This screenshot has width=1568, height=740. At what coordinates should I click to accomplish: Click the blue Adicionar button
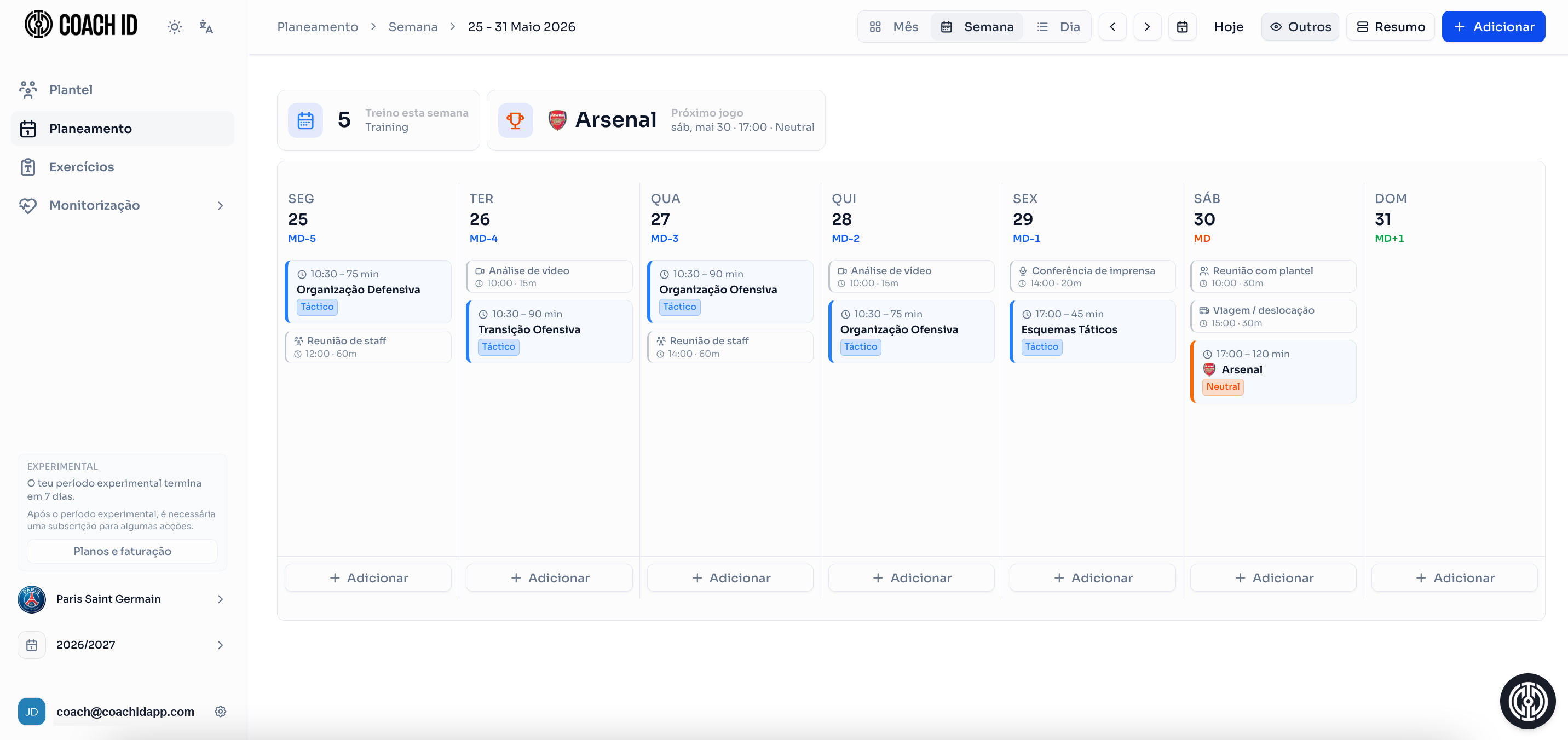point(1493,27)
